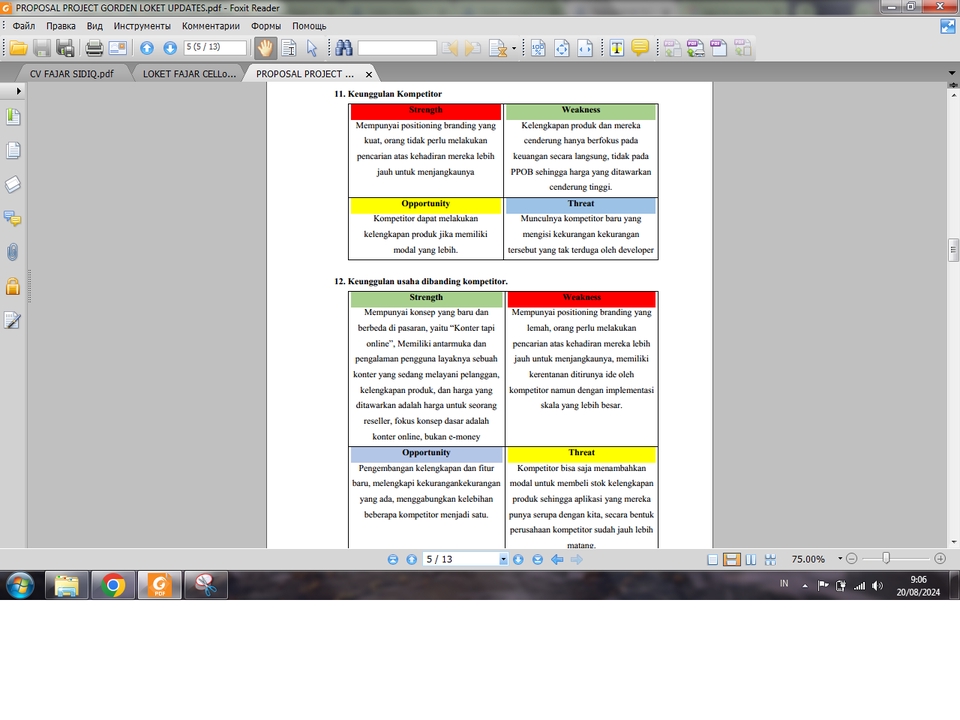Jump to first page in bottom bar
Image resolution: width=960 pixels, height=720 pixels.
pos(392,559)
